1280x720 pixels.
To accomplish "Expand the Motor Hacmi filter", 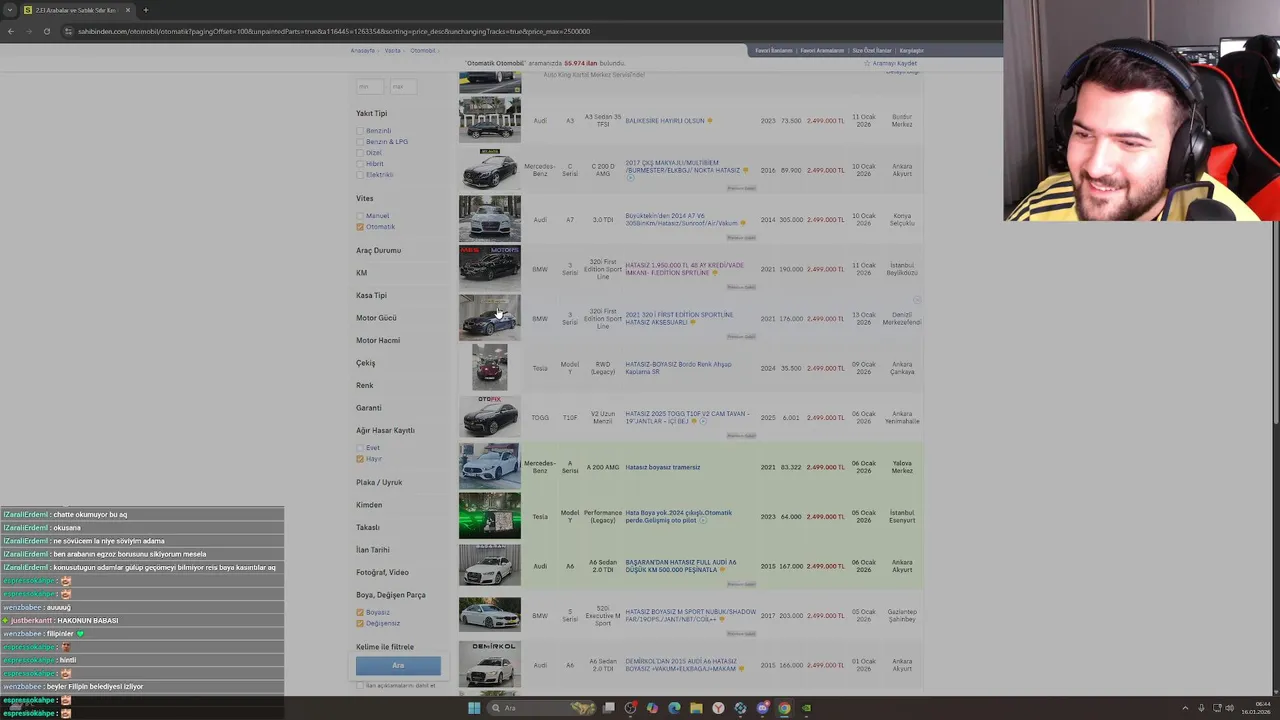I will pos(378,340).
